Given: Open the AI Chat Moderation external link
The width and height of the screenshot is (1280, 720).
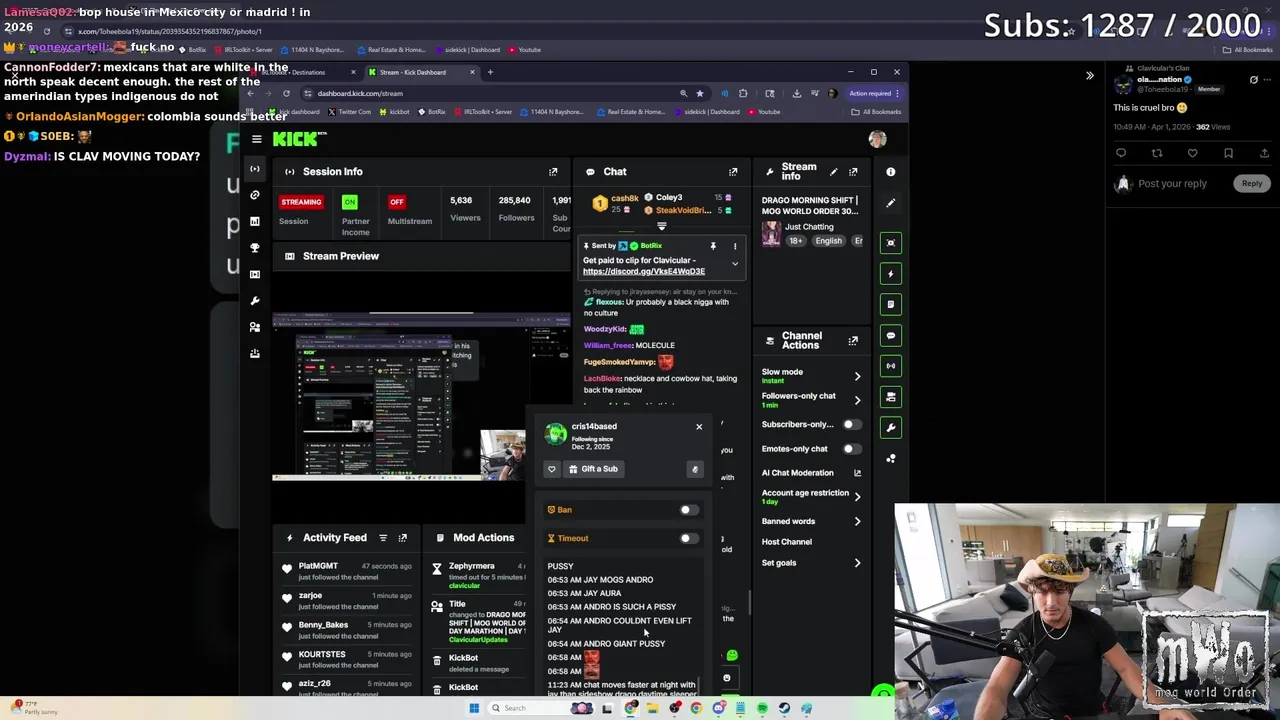Looking at the screenshot, I should [857, 473].
